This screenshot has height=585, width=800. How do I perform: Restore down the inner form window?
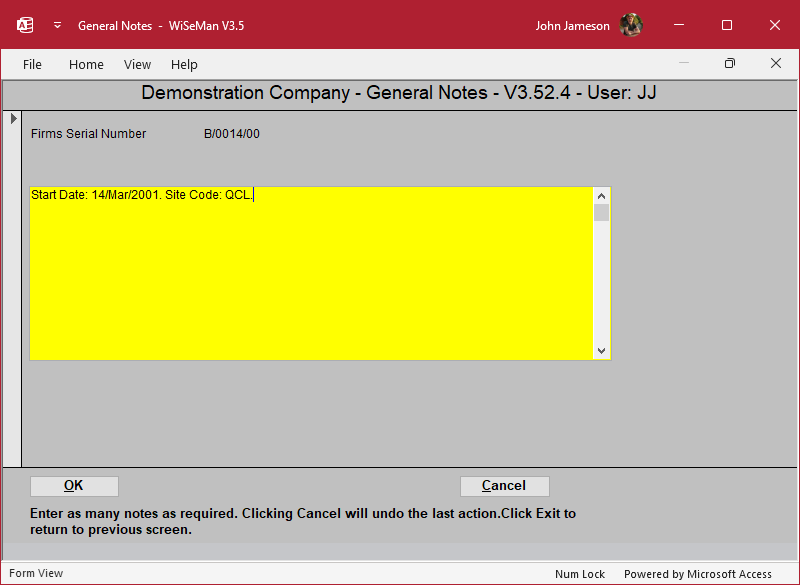730,63
